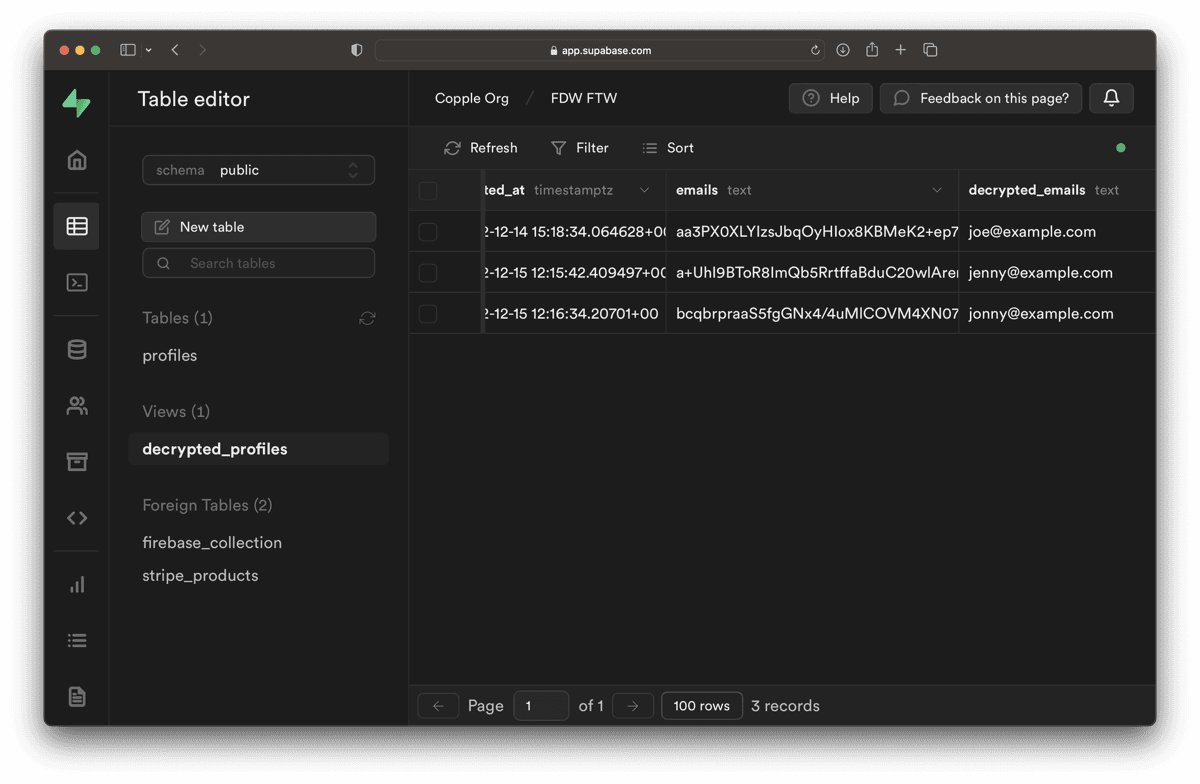Open the API code brackets icon

pos(77,518)
